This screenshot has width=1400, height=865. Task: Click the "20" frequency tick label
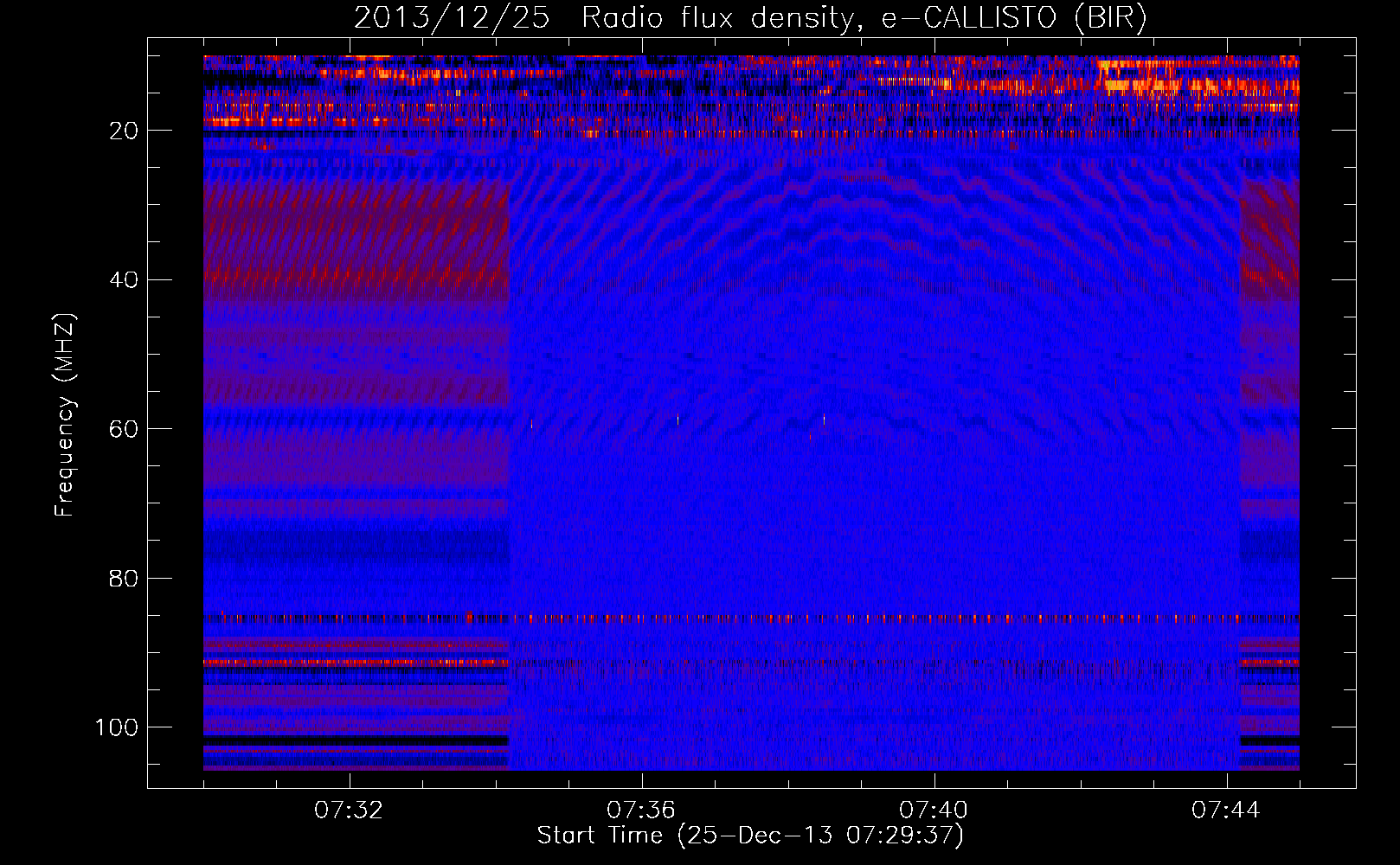click(x=124, y=131)
